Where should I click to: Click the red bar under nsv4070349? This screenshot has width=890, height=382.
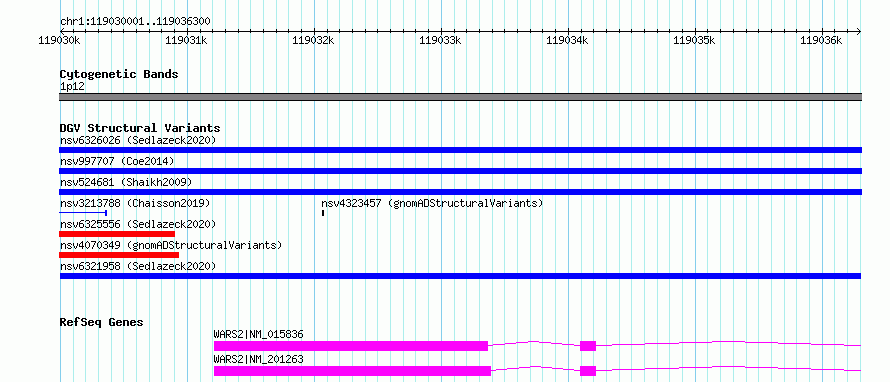coord(119,255)
